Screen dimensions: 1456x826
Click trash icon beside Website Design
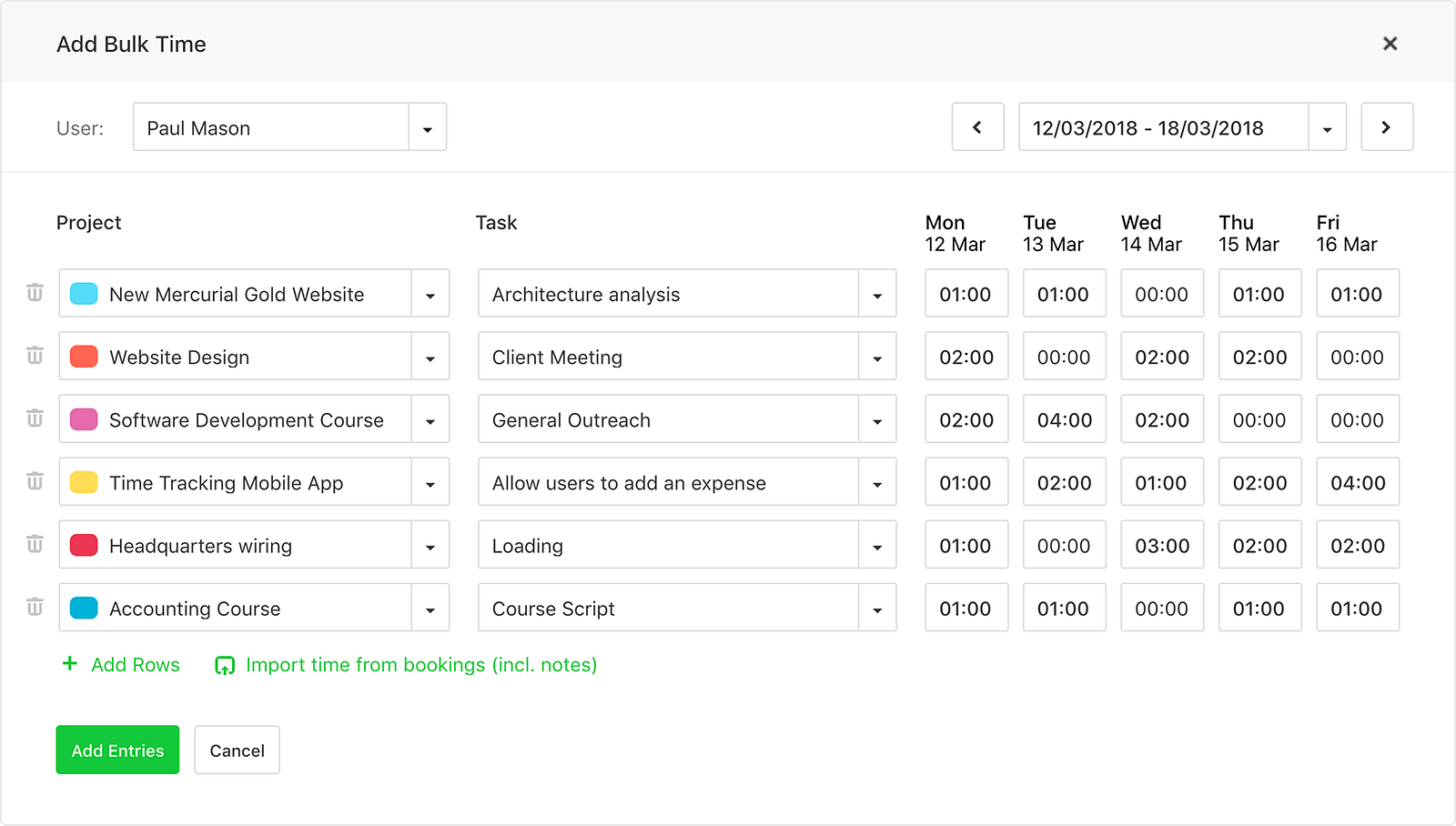pyautogui.click(x=35, y=356)
